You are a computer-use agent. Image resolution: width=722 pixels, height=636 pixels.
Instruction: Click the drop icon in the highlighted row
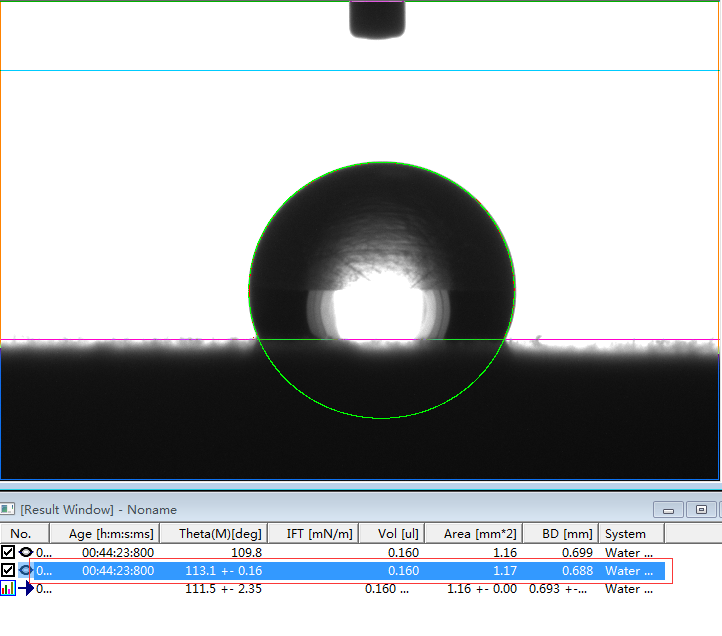[x=26, y=571]
